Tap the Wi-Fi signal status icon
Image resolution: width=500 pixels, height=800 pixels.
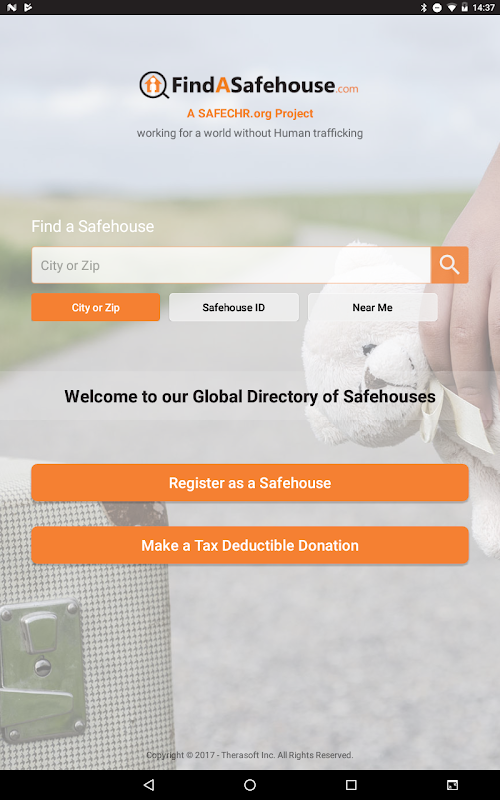tap(452, 7)
